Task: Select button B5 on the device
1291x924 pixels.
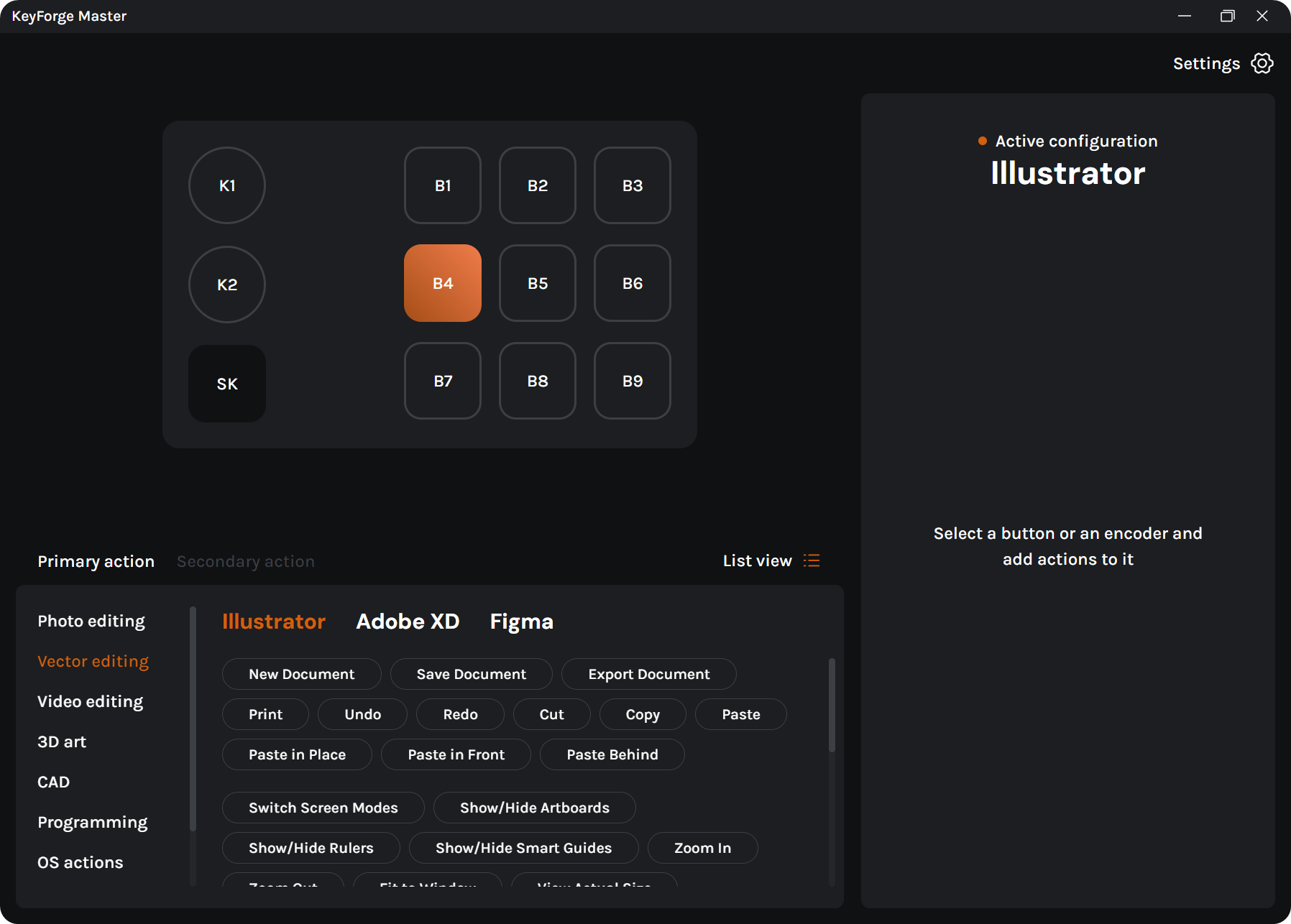Action: click(x=538, y=283)
